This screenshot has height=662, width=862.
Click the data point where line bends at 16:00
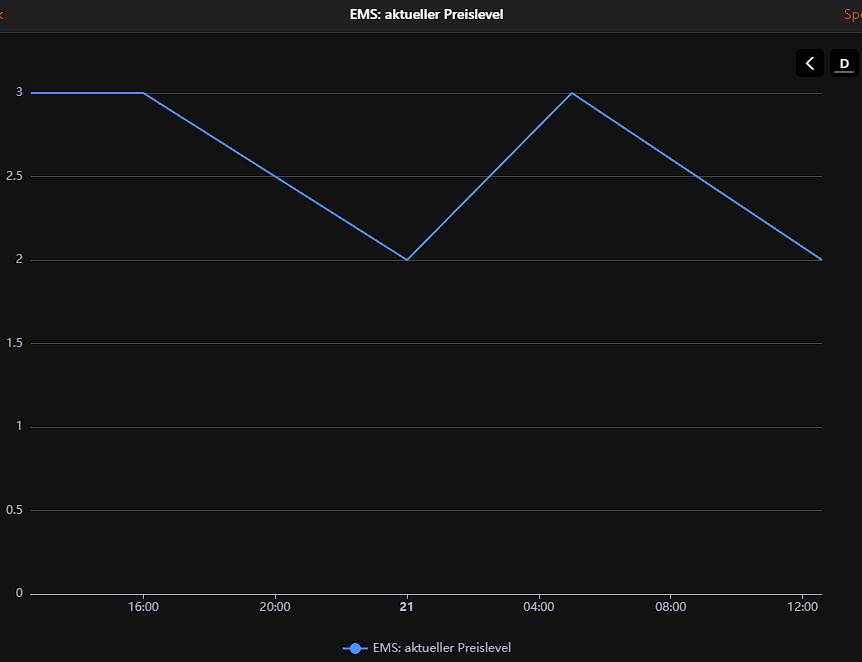coord(143,93)
